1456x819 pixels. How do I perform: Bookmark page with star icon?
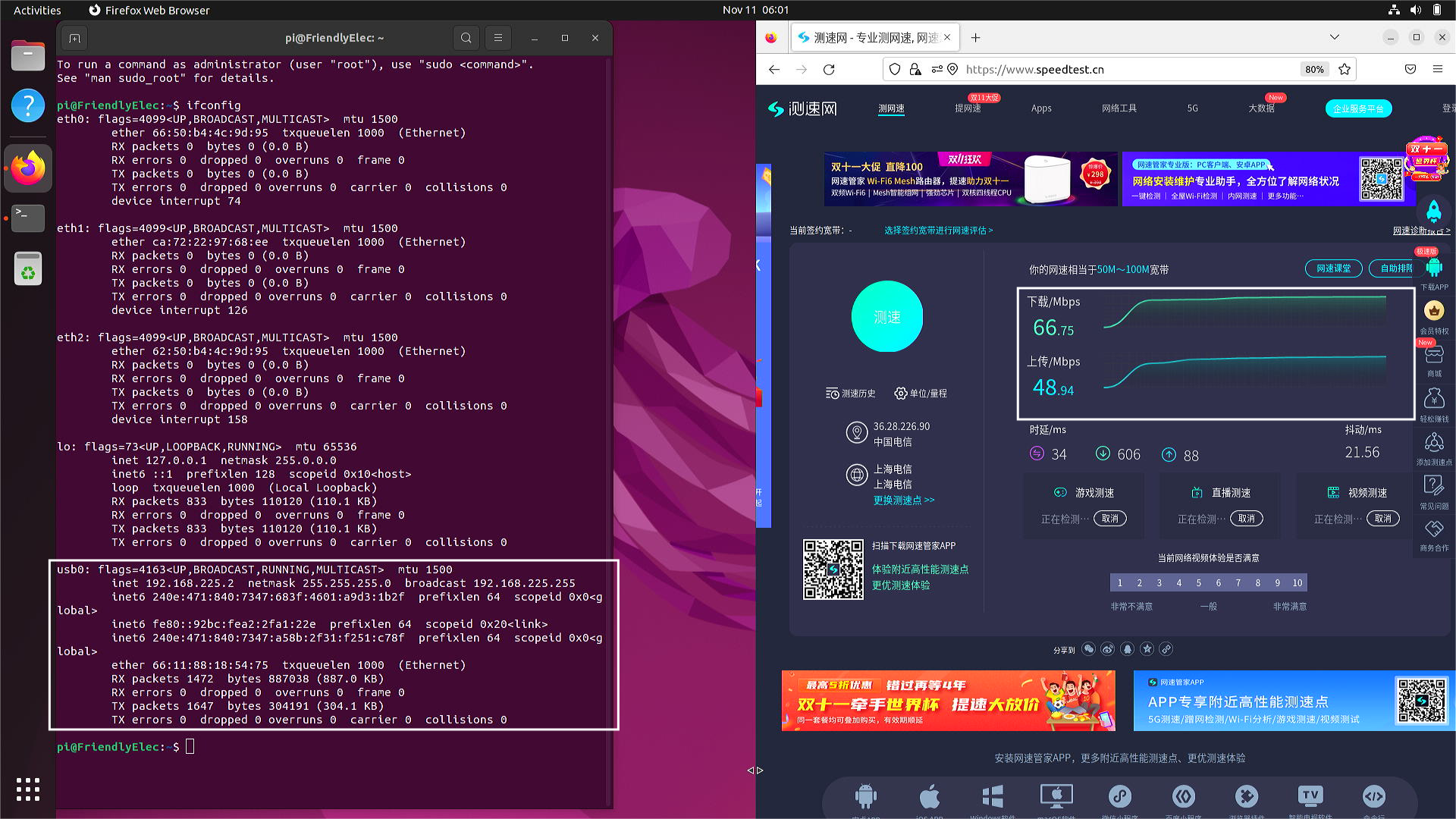[x=1345, y=69]
